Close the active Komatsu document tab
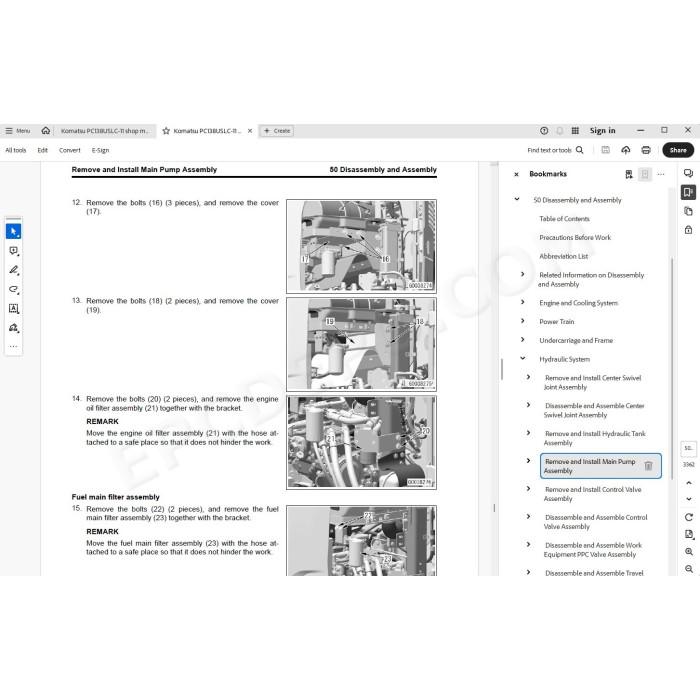The image size is (700, 700). tap(250, 131)
